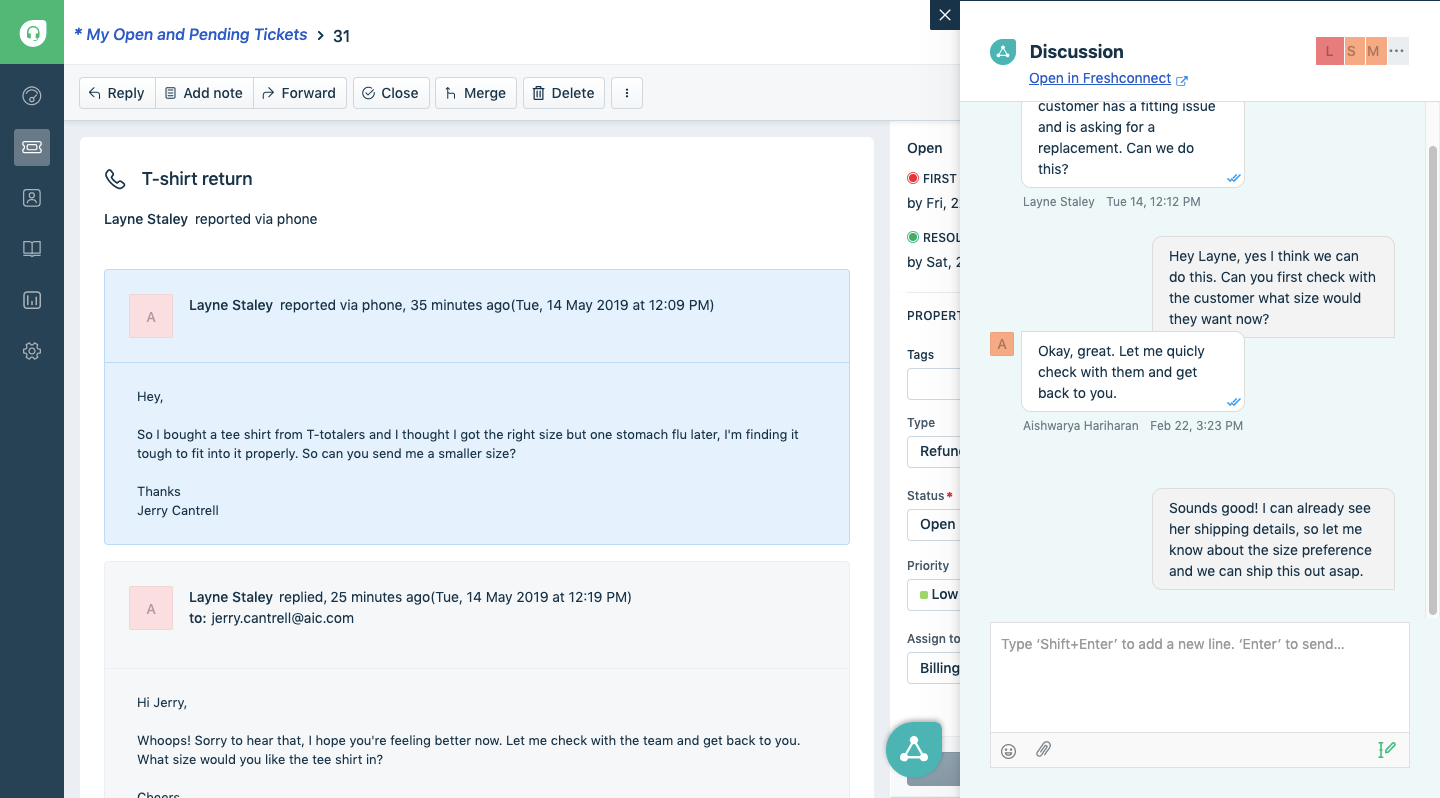Open the ticket overflow menu with three dots
Screen dimensions: 1440x798
point(627,92)
